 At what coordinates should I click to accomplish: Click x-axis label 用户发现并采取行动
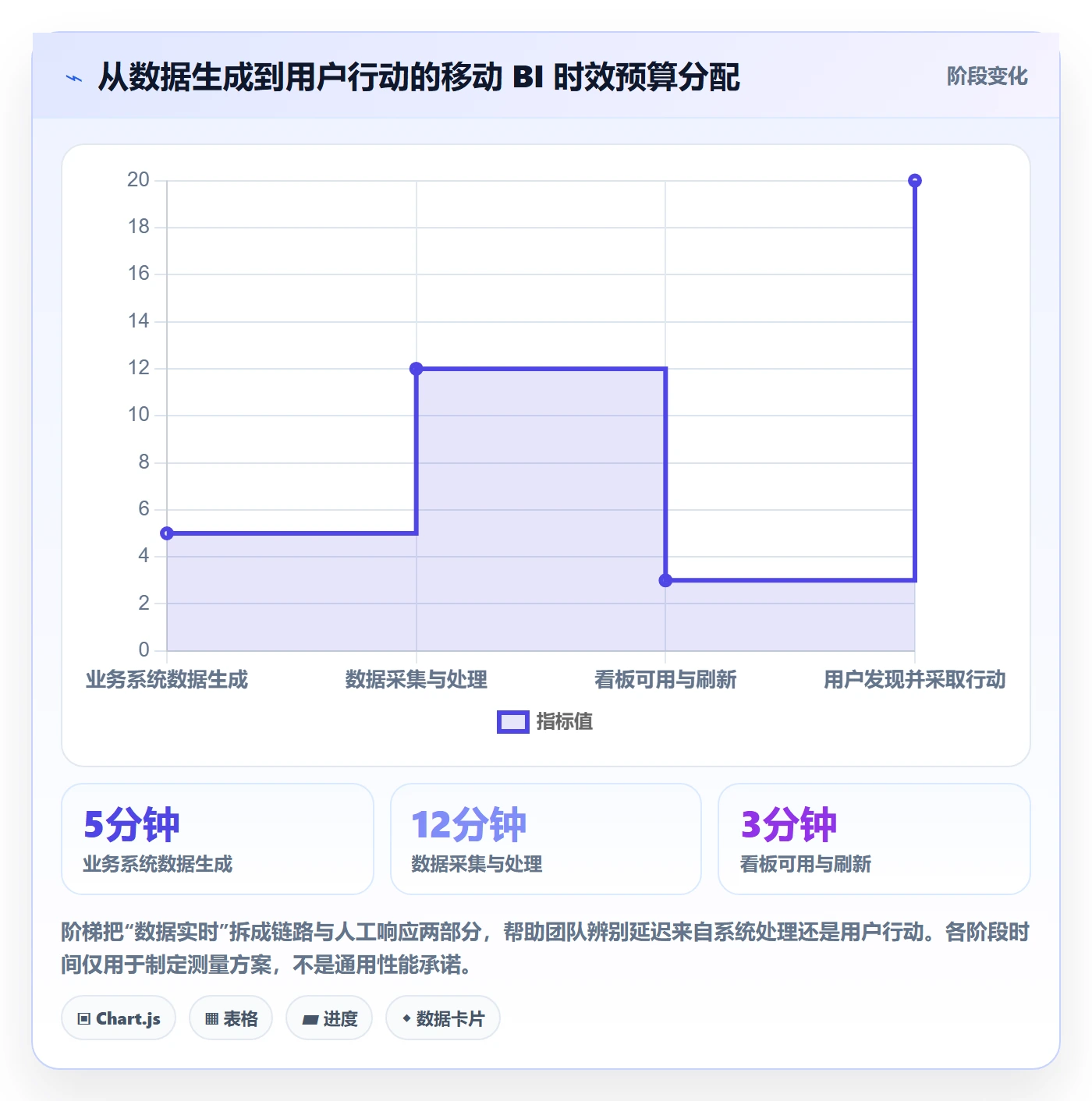tap(915, 680)
